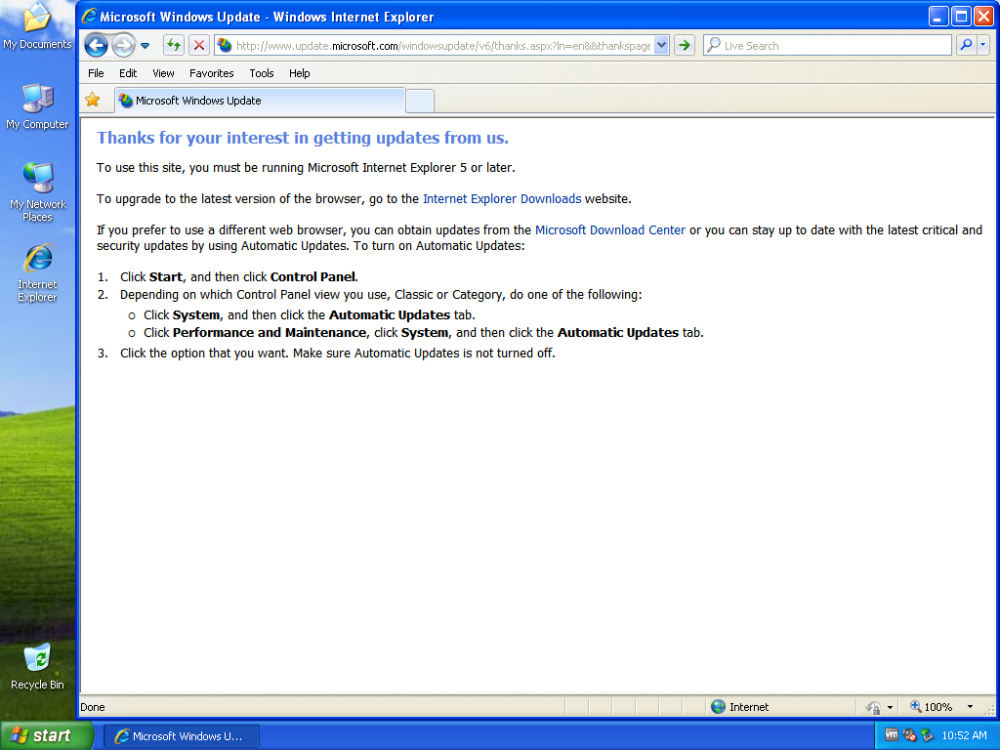
Task: Click inside the Live Search field
Action: (x=820, y=45)
